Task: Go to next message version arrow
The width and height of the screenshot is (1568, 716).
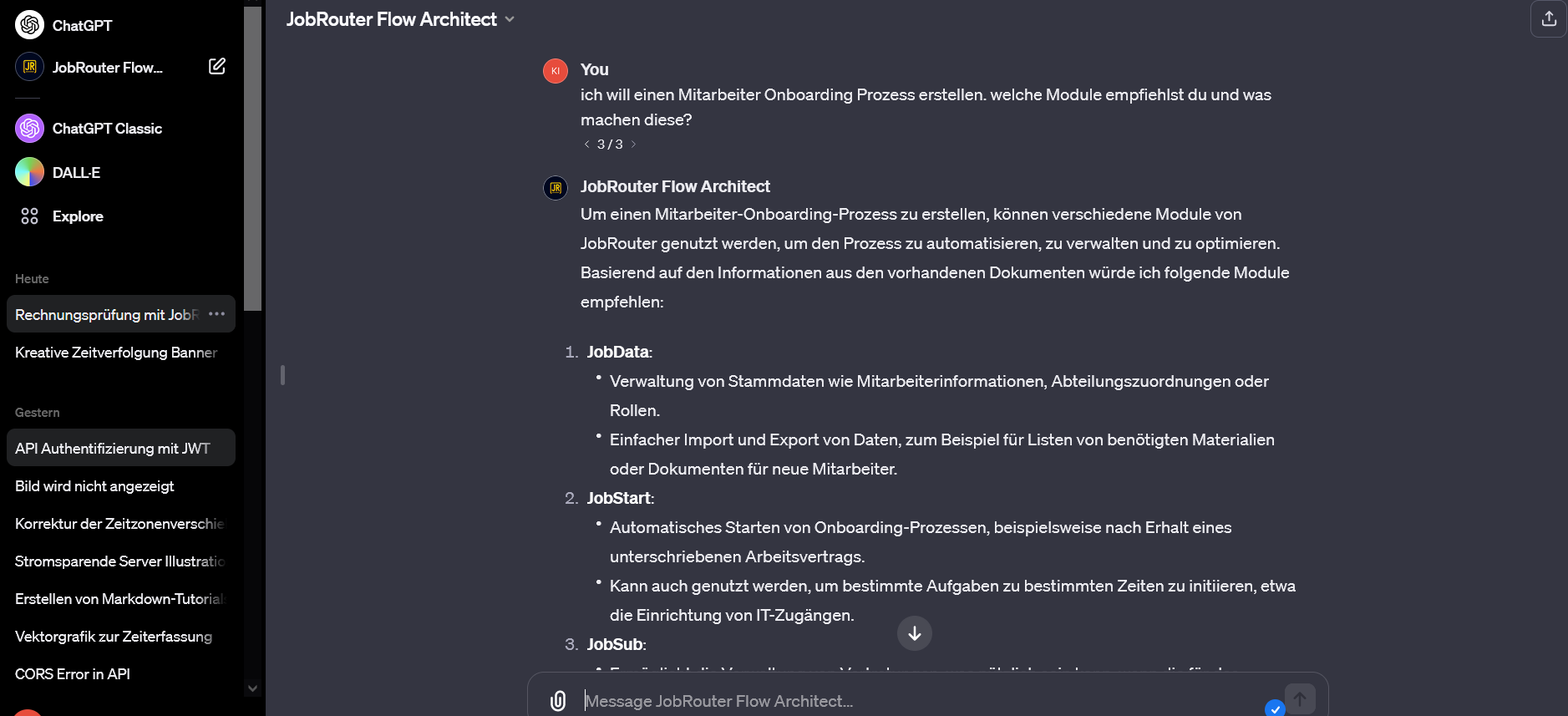Action: (x=633, y=144)
